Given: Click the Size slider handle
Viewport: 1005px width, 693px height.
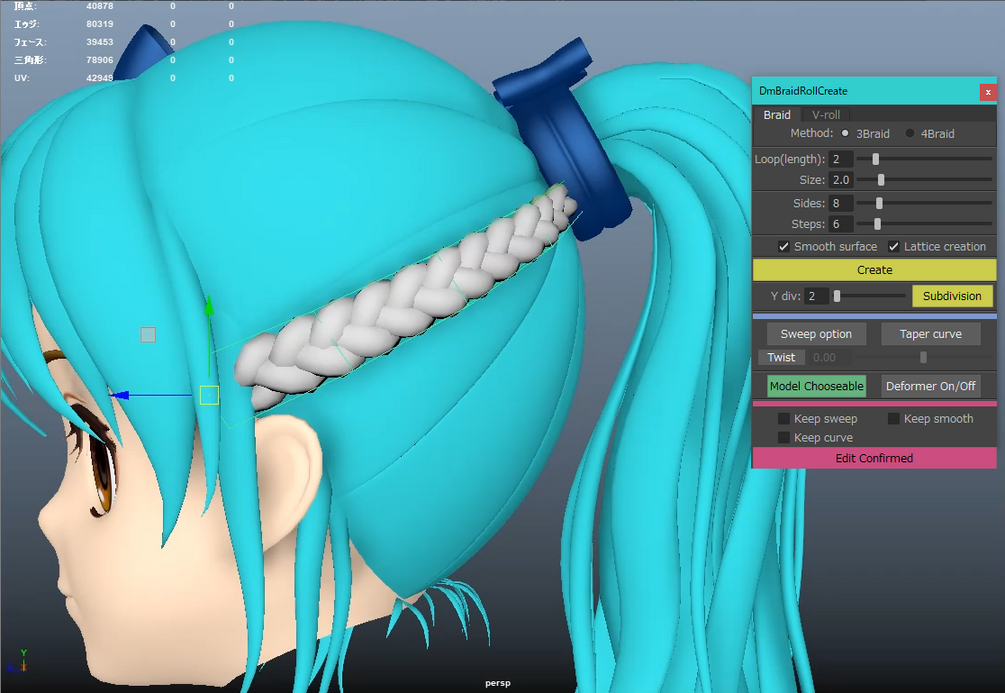Looking at the screenshot, I should [x=881, y=180].
